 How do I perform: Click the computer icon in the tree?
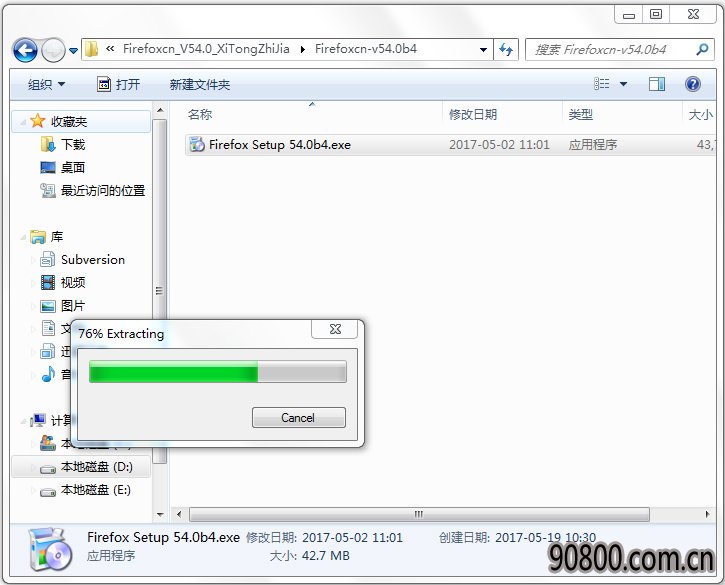coord(38,420)
